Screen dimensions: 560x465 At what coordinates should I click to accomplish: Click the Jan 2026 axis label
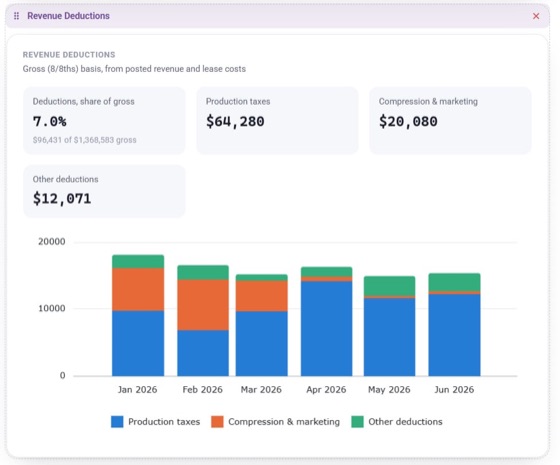pyautogui.click(x=138, y=390)
